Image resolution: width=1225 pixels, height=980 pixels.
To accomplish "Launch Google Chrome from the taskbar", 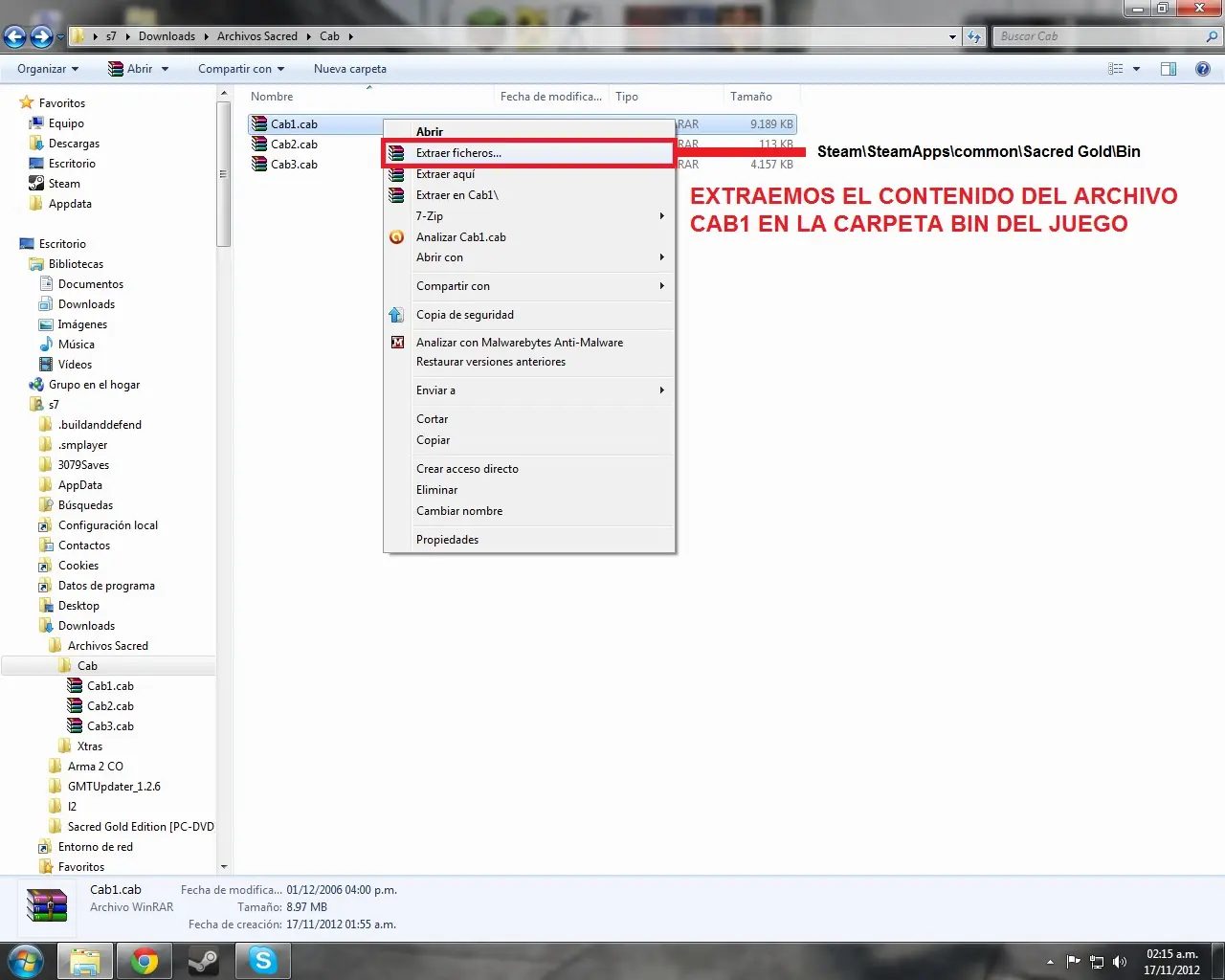I will coord(145,961).
